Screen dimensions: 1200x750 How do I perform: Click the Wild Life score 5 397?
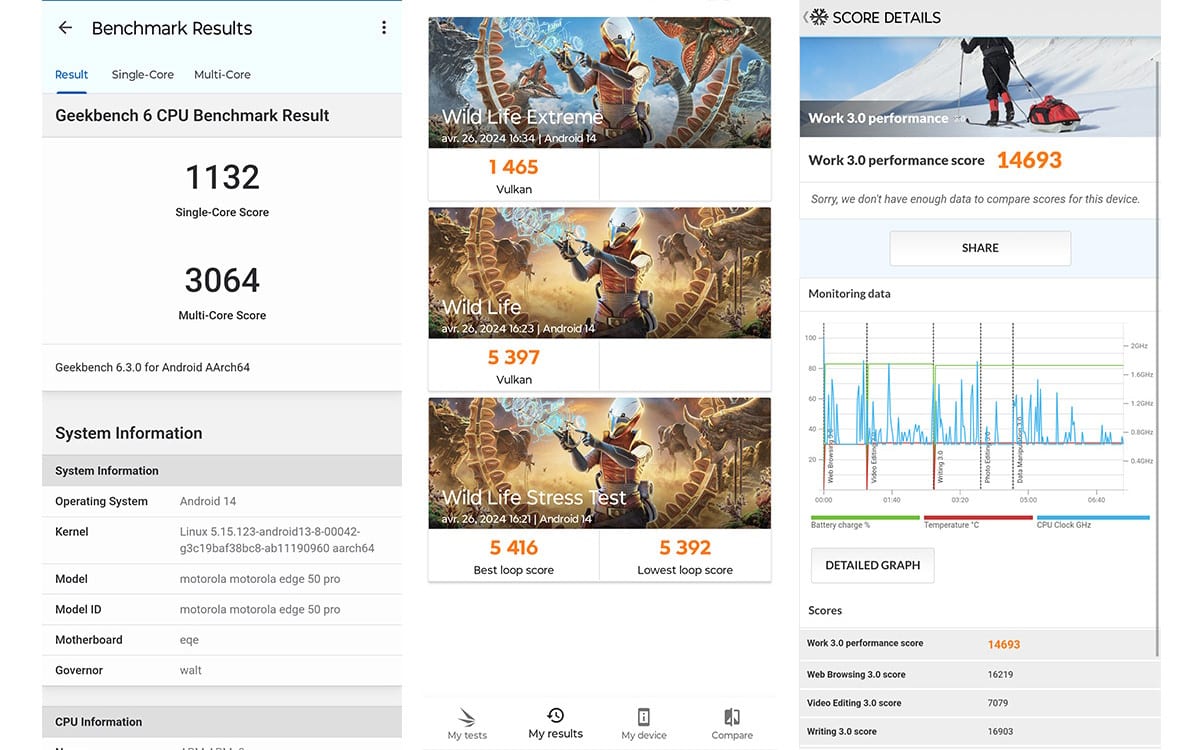pyautogui.click(x=514, y=357)
